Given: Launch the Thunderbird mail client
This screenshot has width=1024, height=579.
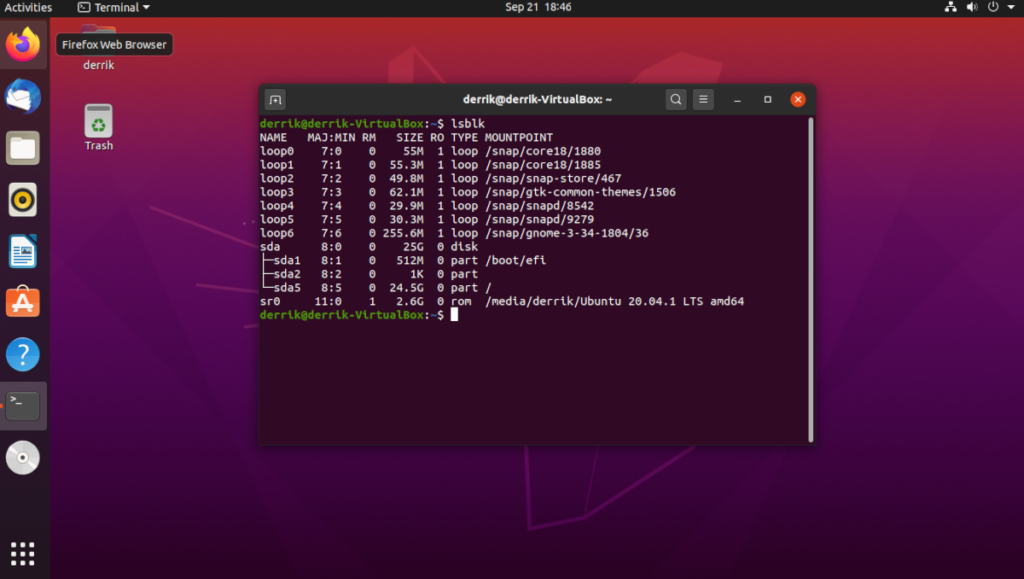Looking at the screenshot, I should pos(22,97).
